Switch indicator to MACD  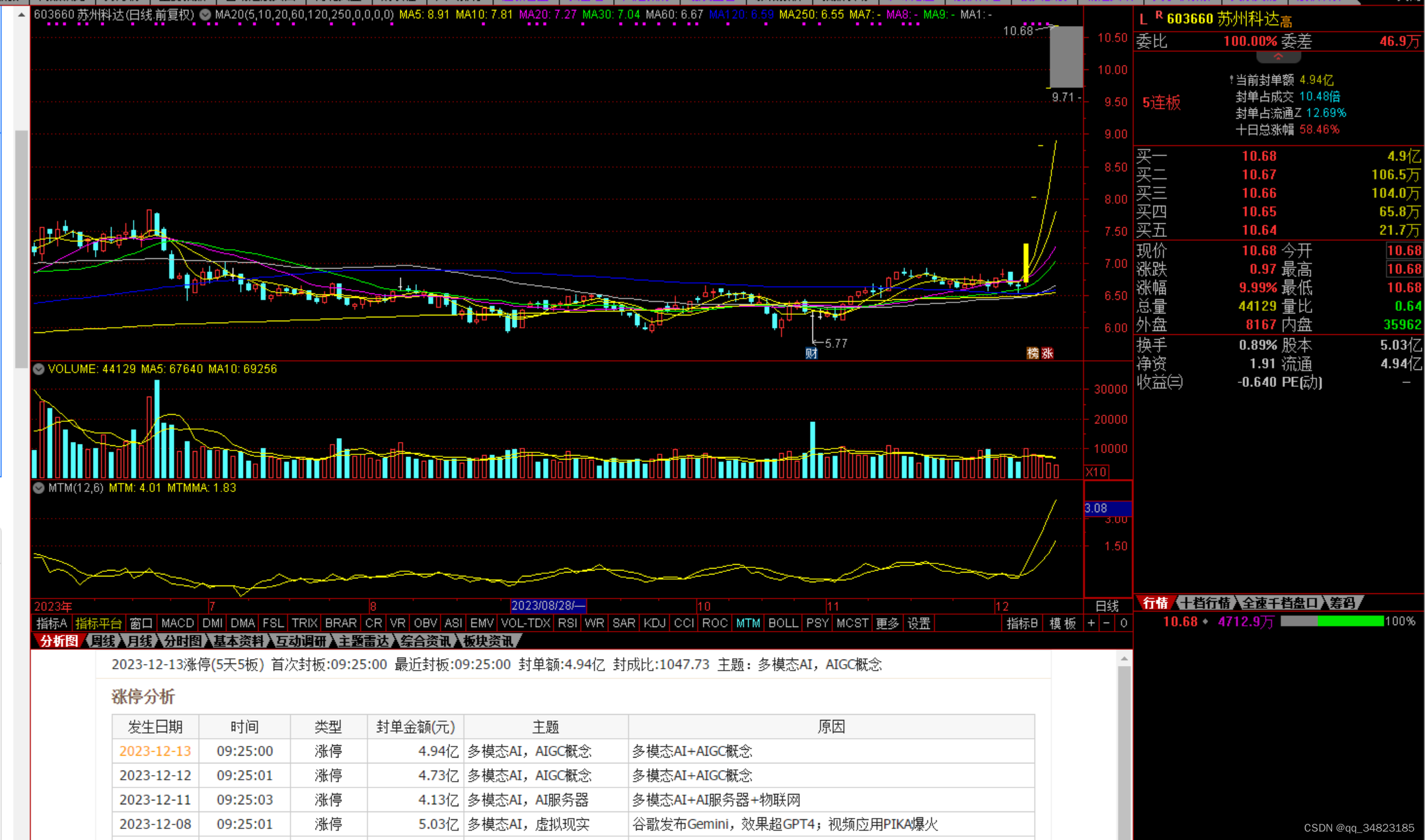(177, 623)
